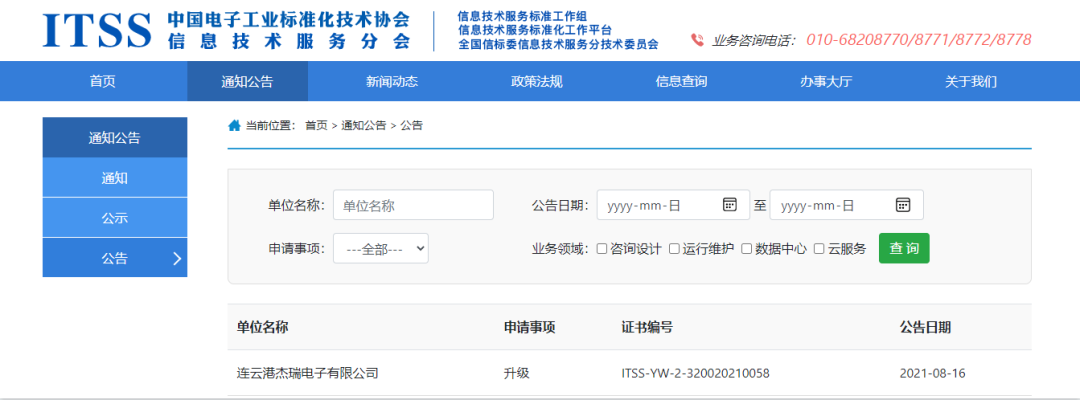Screen dimensions: 1080x400
Task: Click the 单位名称 text input field
Action: pos(413,205)
